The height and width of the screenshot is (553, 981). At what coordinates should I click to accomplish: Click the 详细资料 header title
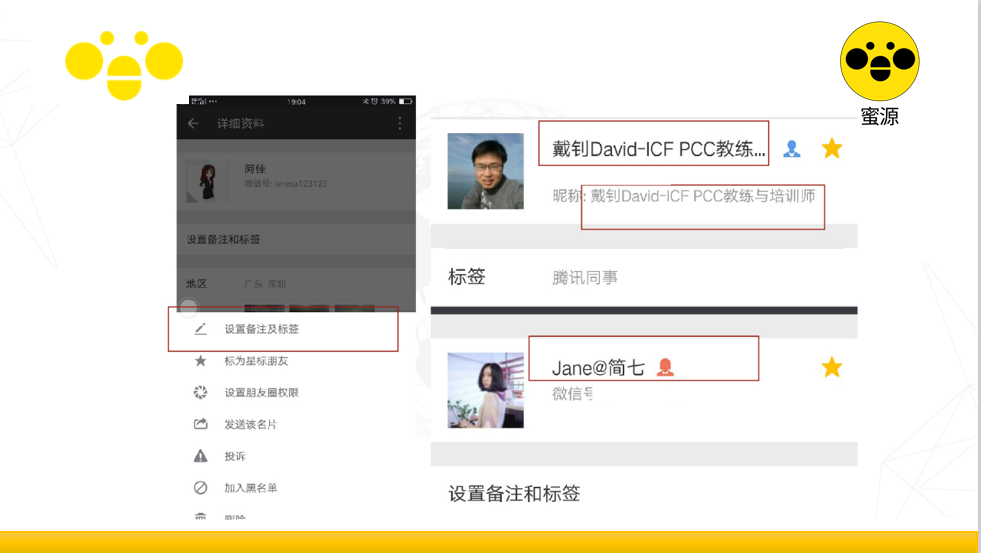coord(240,123)
